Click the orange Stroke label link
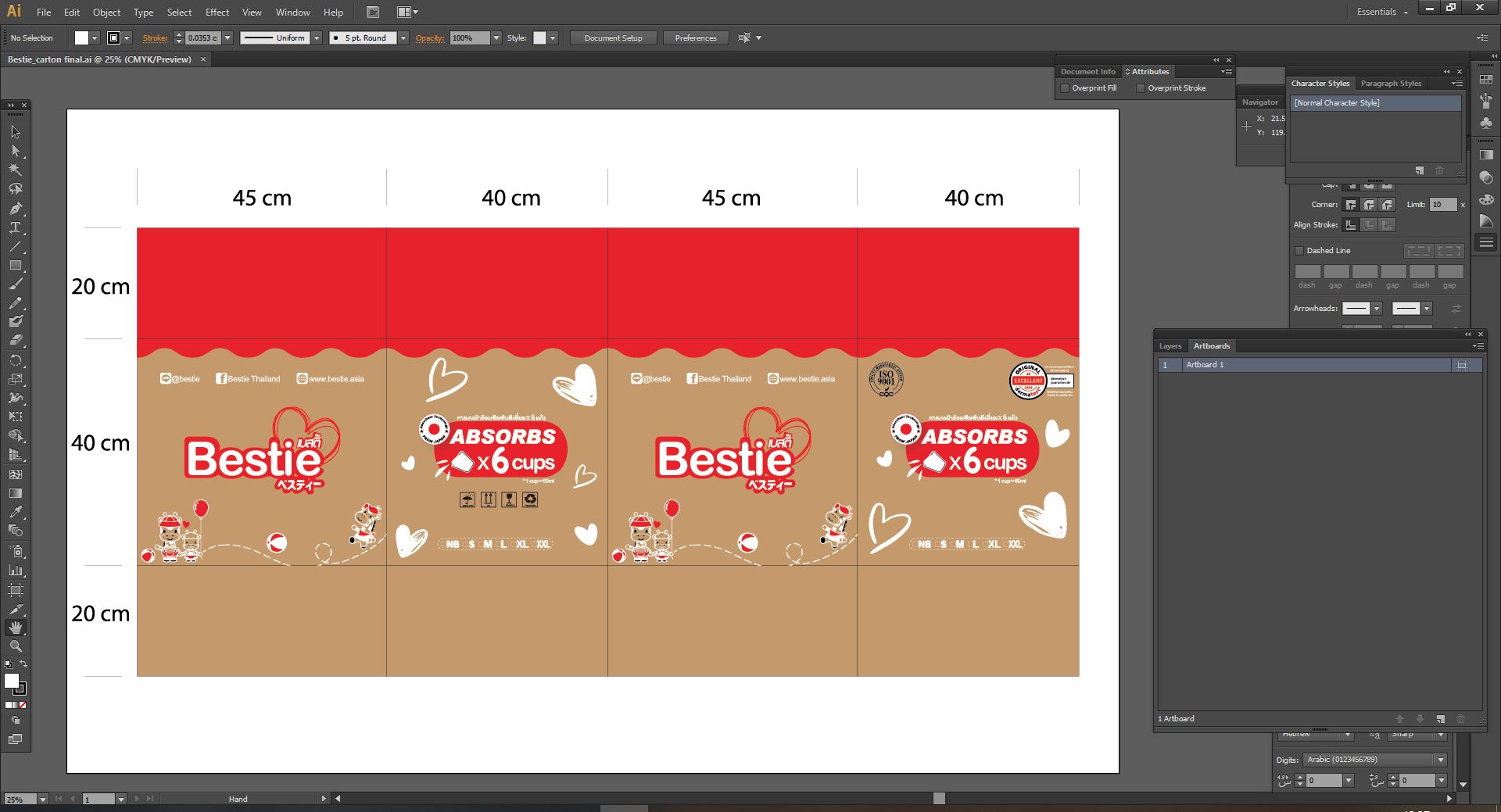The width and height of the screenshot is (1501, 812). [155, 38]
